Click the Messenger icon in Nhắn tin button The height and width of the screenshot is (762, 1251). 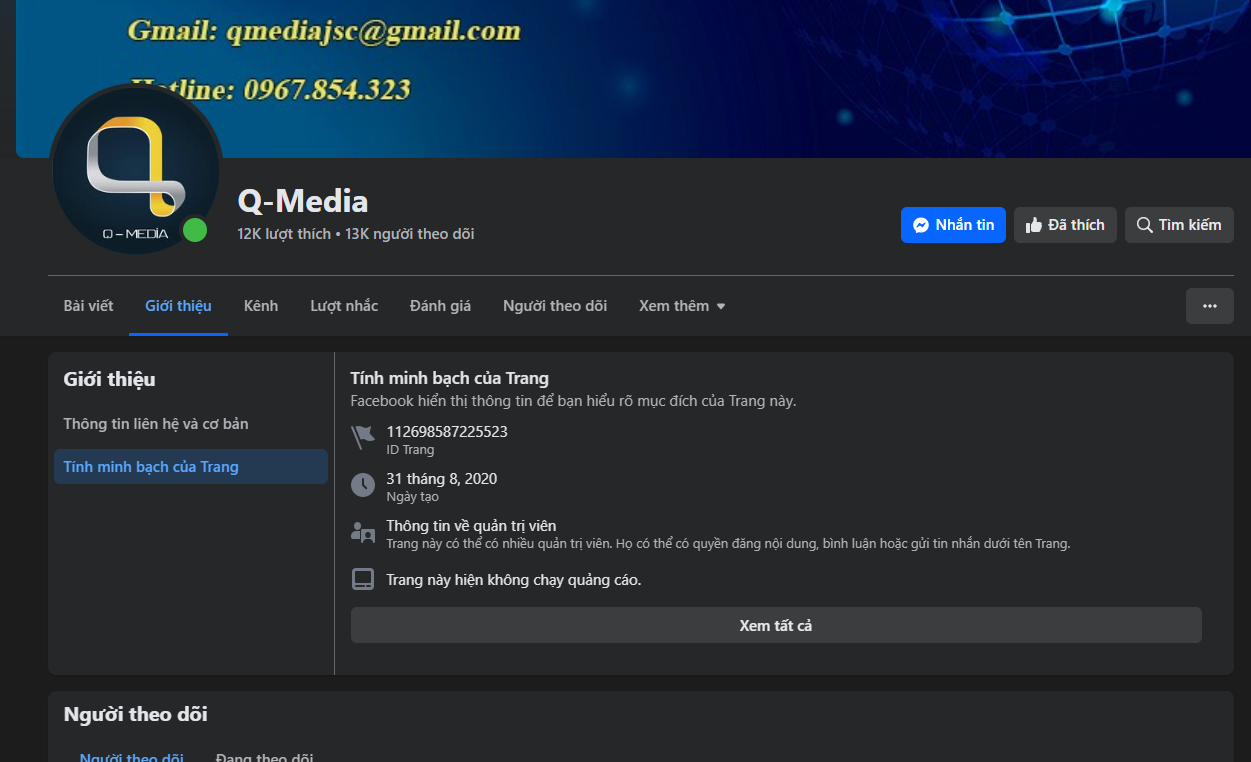tap(921, 225)
